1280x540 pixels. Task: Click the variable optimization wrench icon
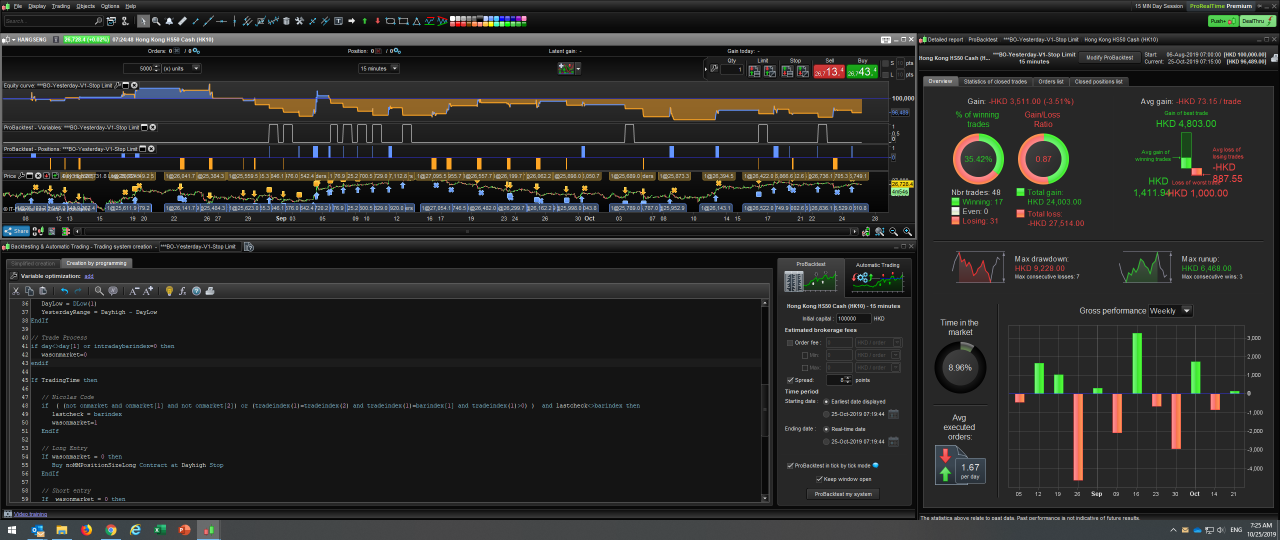(13, 274)
